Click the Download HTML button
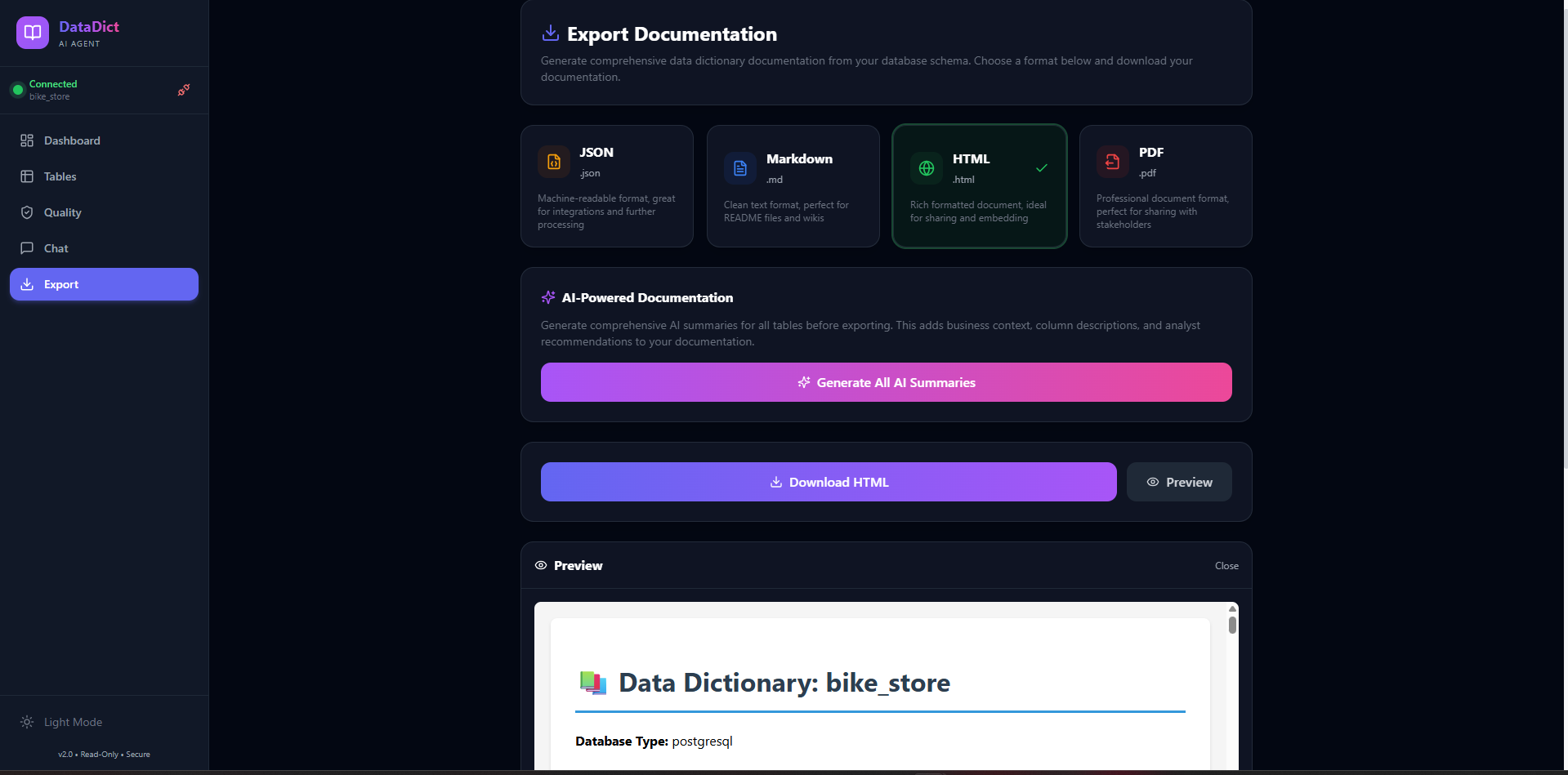This screenshot has width=1568, height=775. coord(829,482)
